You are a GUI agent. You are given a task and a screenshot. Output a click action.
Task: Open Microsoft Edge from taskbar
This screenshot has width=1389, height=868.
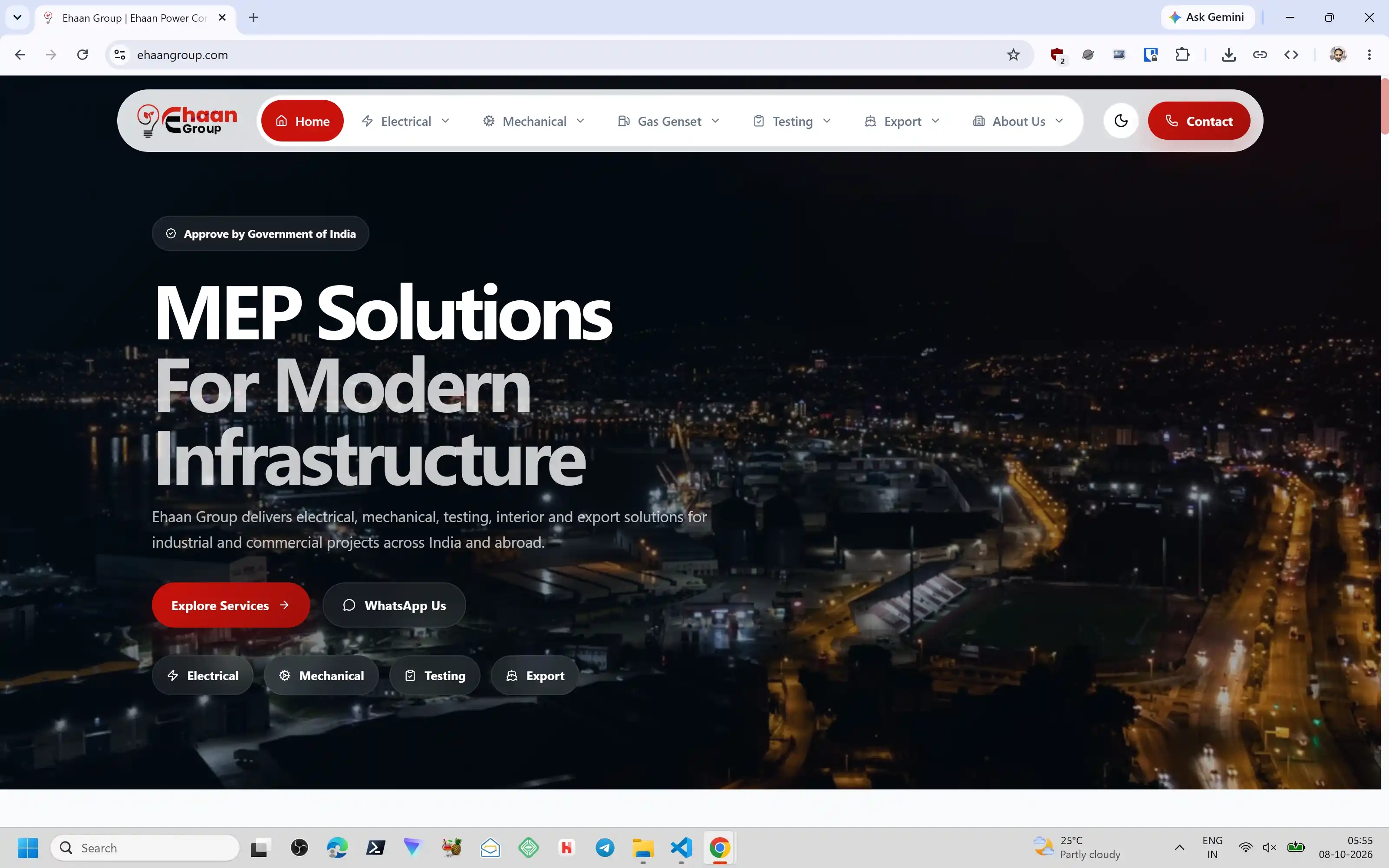click(338, 847)
